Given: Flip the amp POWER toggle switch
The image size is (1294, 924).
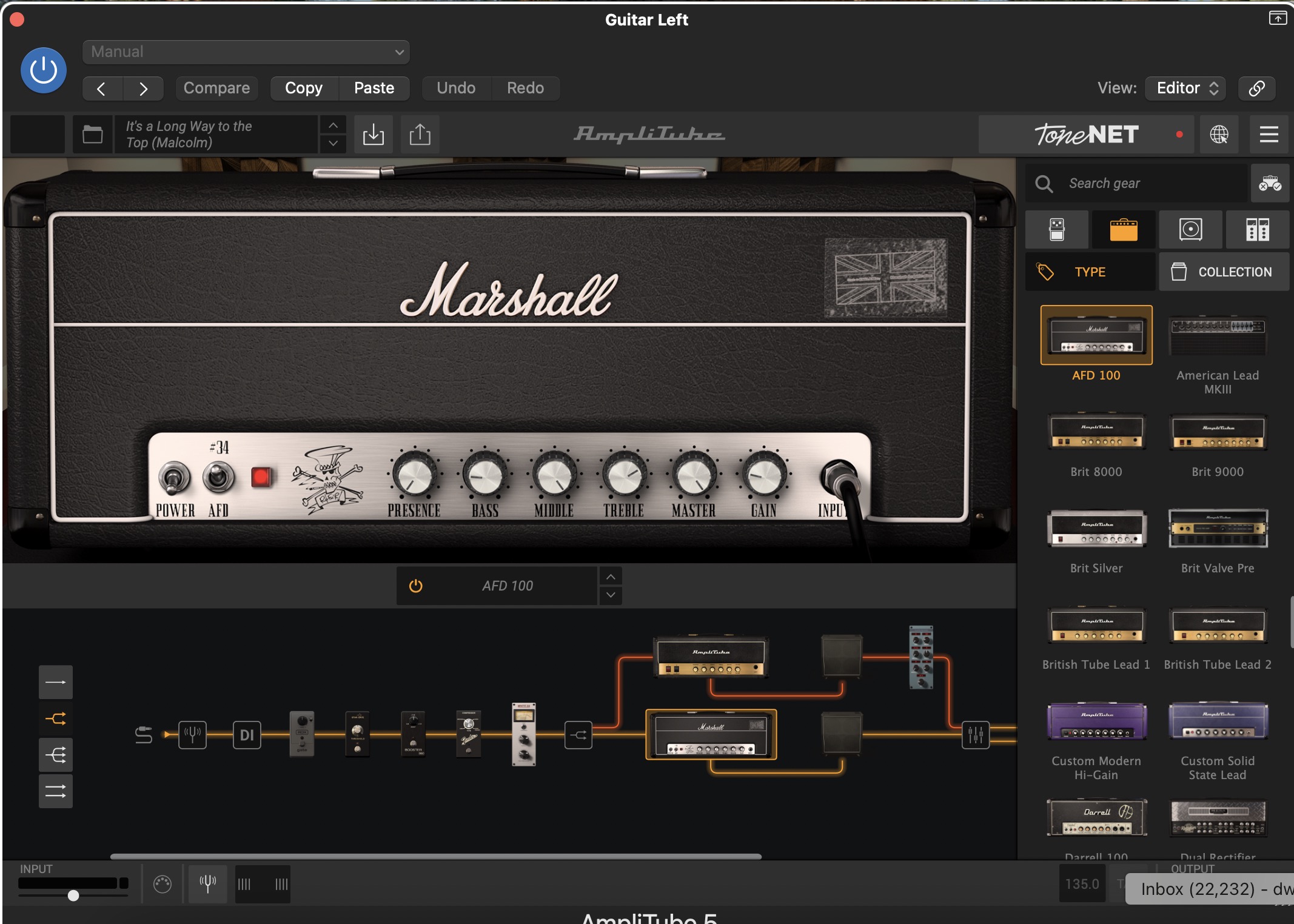Looking at the screenshot, I should [174, 478].
